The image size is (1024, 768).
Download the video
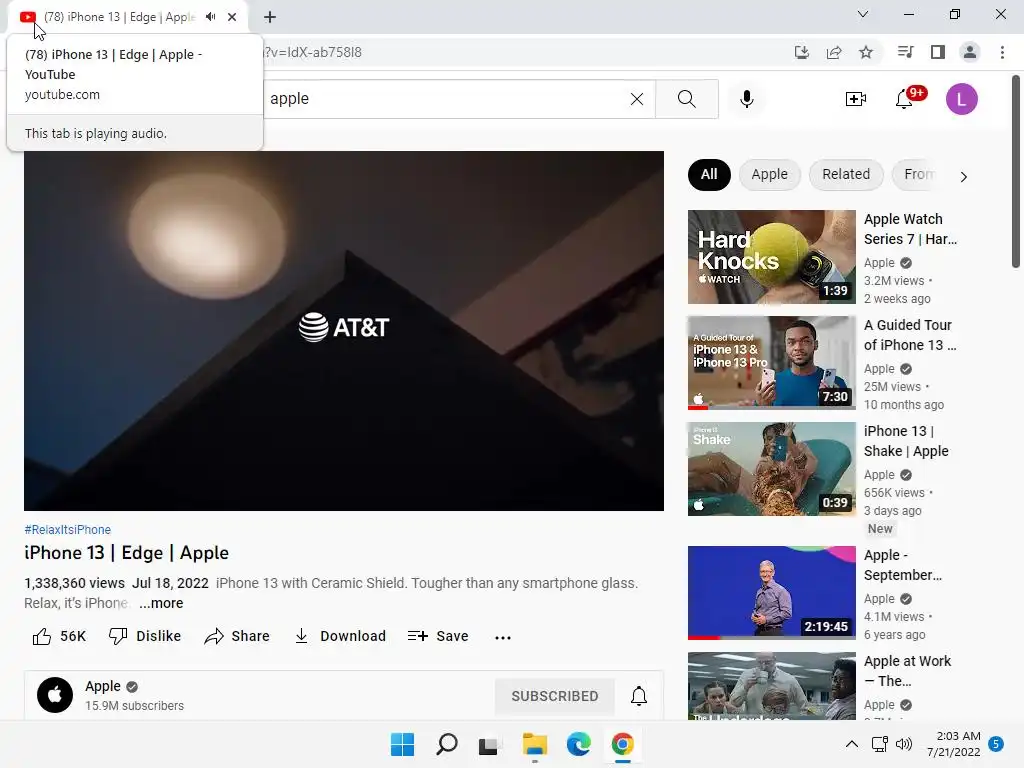(340, 636)
